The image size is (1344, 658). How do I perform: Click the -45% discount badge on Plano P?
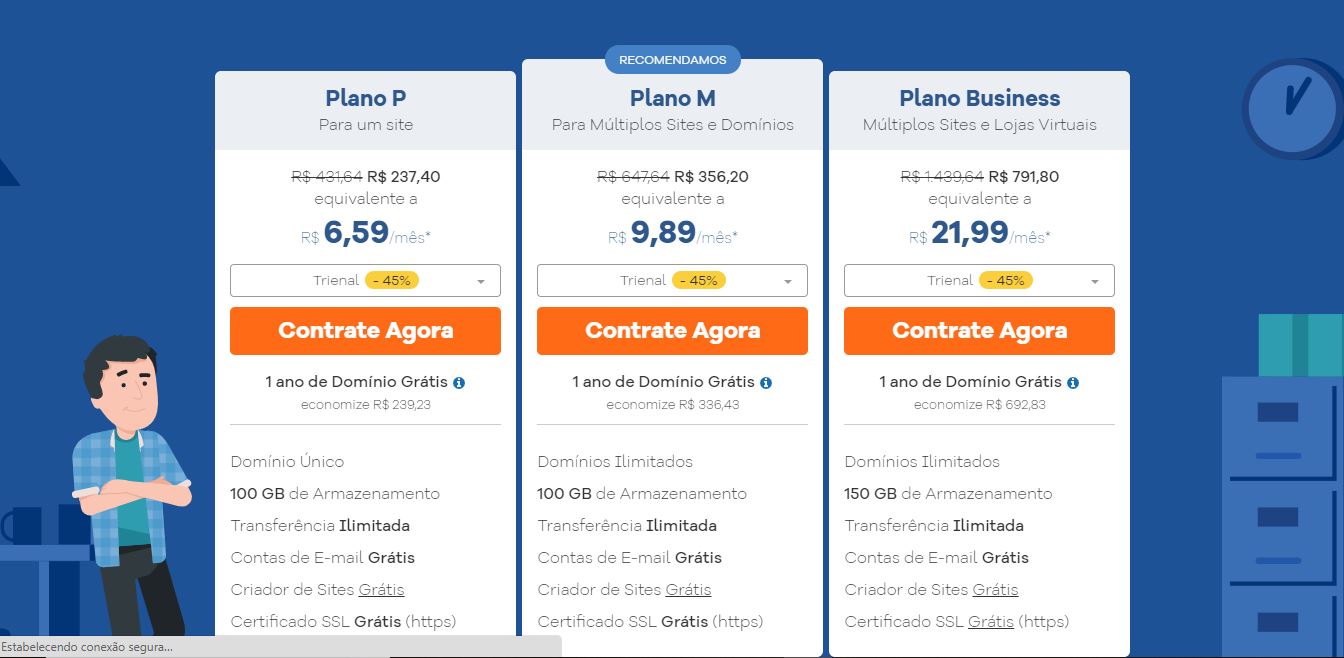pos(392,281)
